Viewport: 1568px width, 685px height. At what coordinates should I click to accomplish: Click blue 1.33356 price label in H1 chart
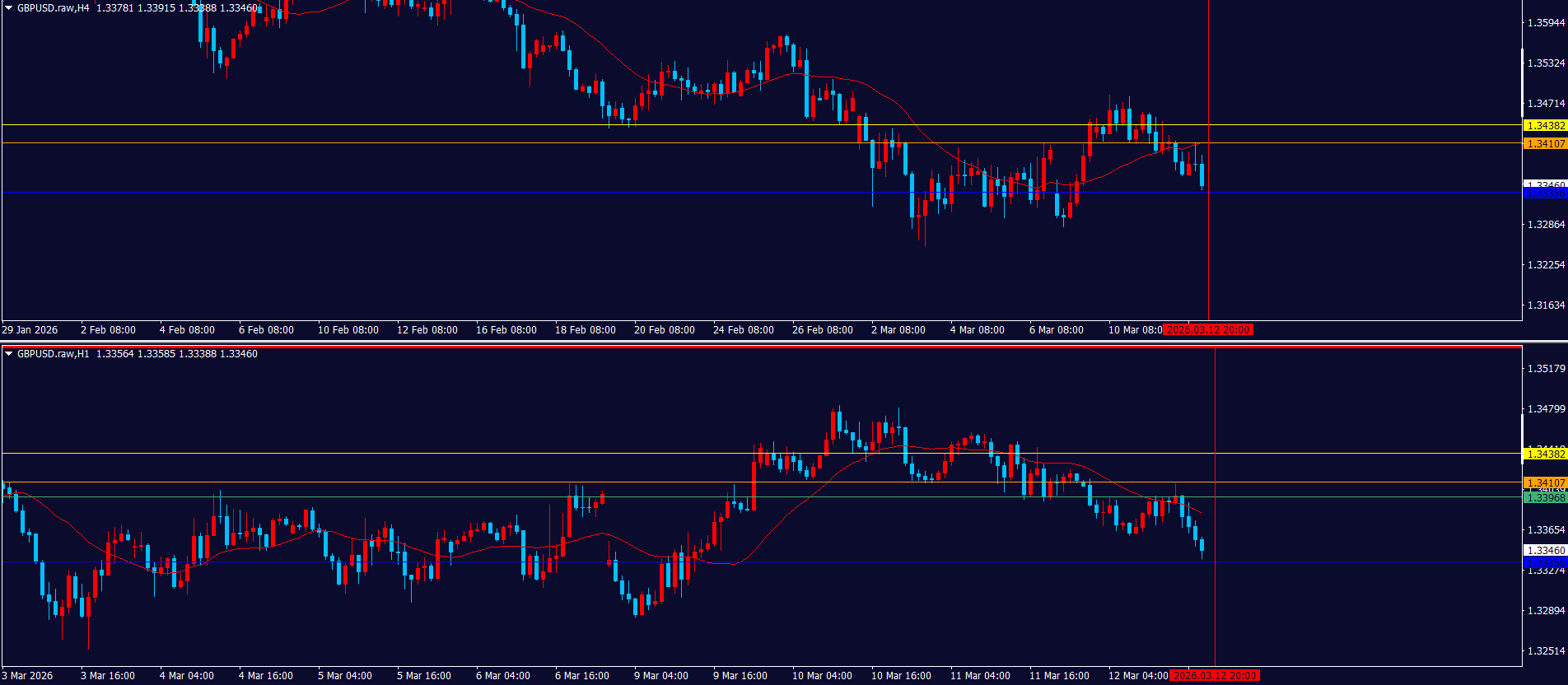tap(1545, 562)
